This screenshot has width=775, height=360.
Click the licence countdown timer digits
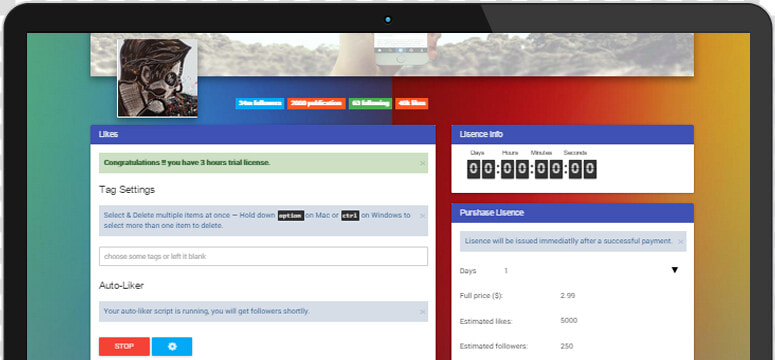pyautogui.click(x=532, y=169)
